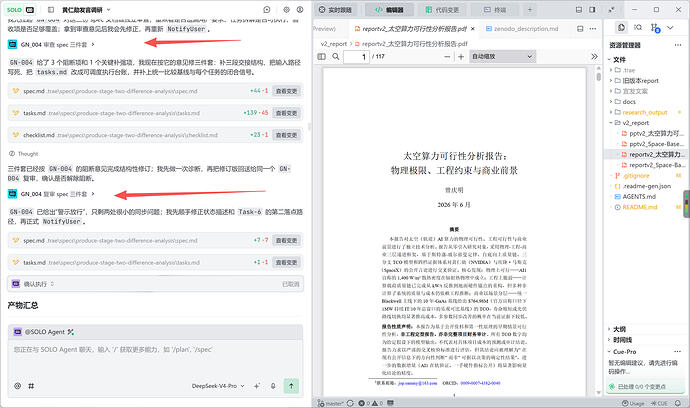Switch to the 编辑器 tab
Image resolution: width=690 pixels, height=408 pixels.
point(389,10)
